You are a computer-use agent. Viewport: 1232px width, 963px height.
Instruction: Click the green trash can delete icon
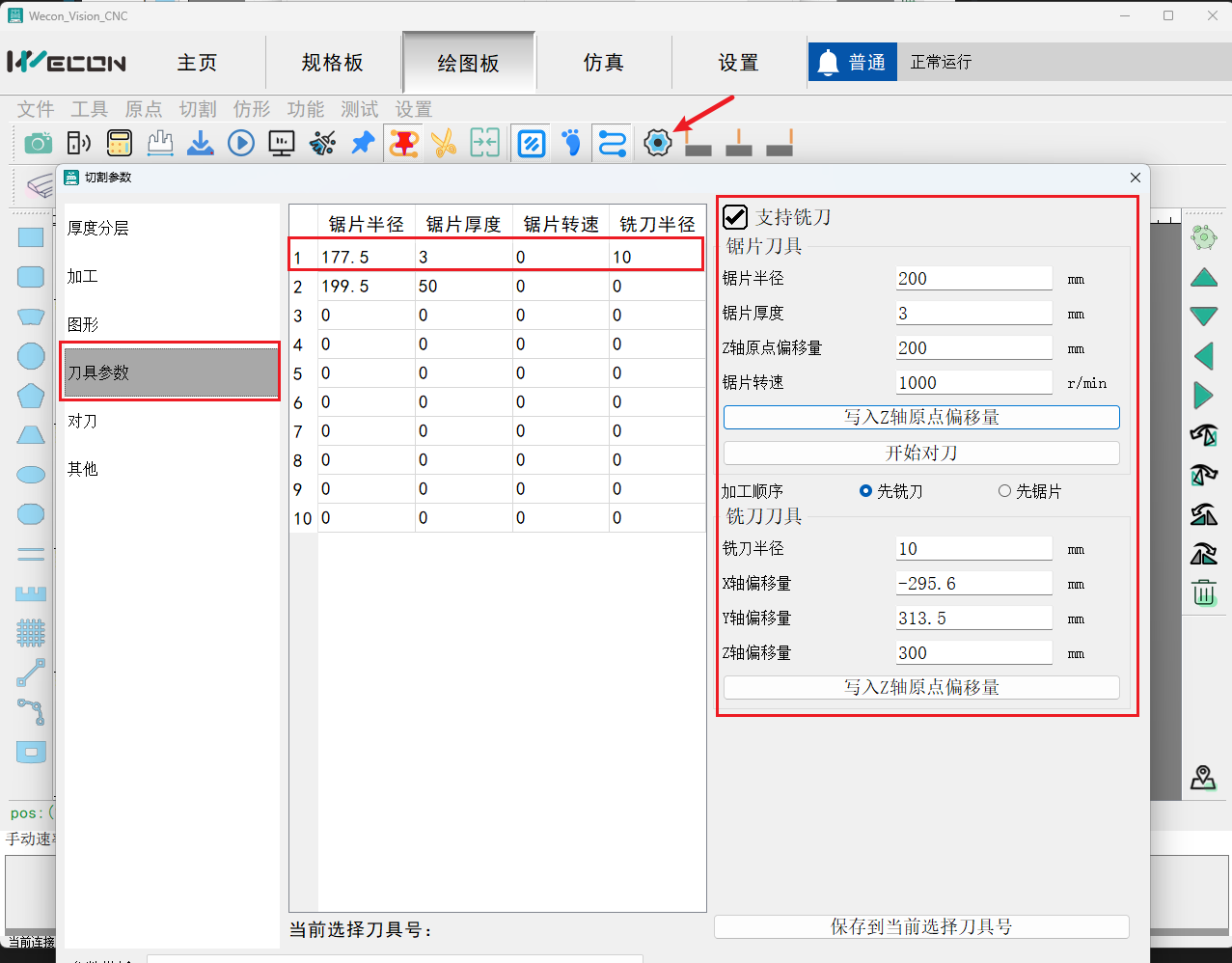1203,592
